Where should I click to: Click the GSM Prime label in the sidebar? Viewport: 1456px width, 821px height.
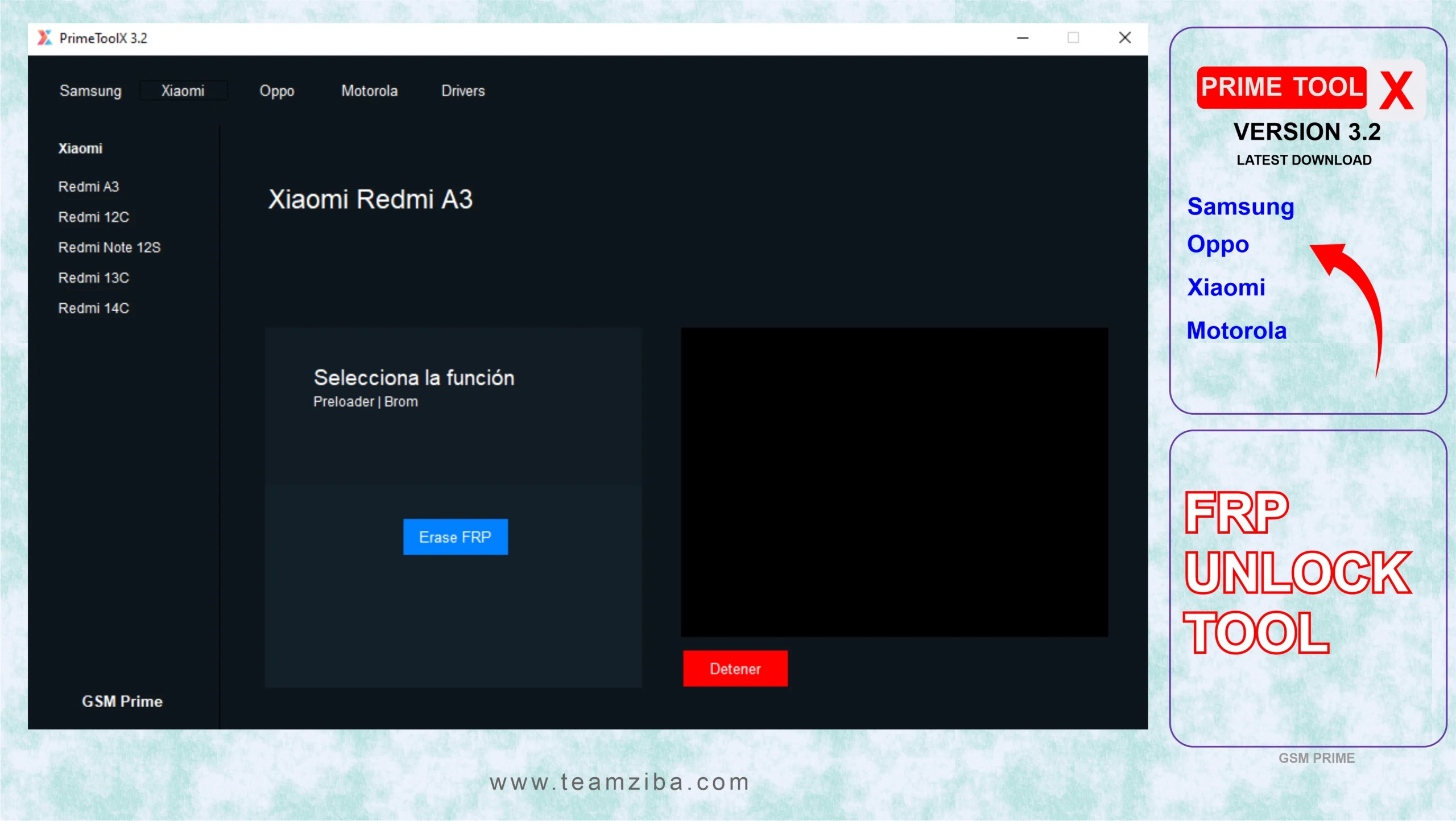[x=122, y=701]
